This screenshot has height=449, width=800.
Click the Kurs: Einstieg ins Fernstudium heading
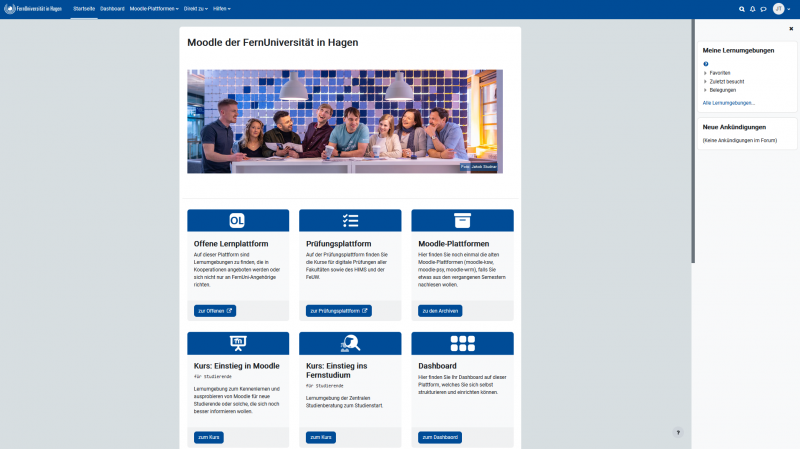pos(337,370)
